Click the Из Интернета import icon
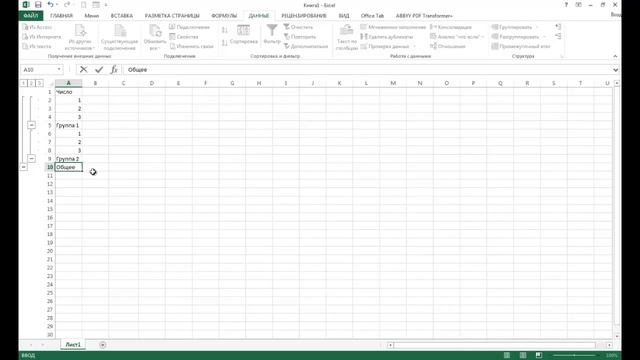This screenshot has height=360, width=640. click(25, 37)
